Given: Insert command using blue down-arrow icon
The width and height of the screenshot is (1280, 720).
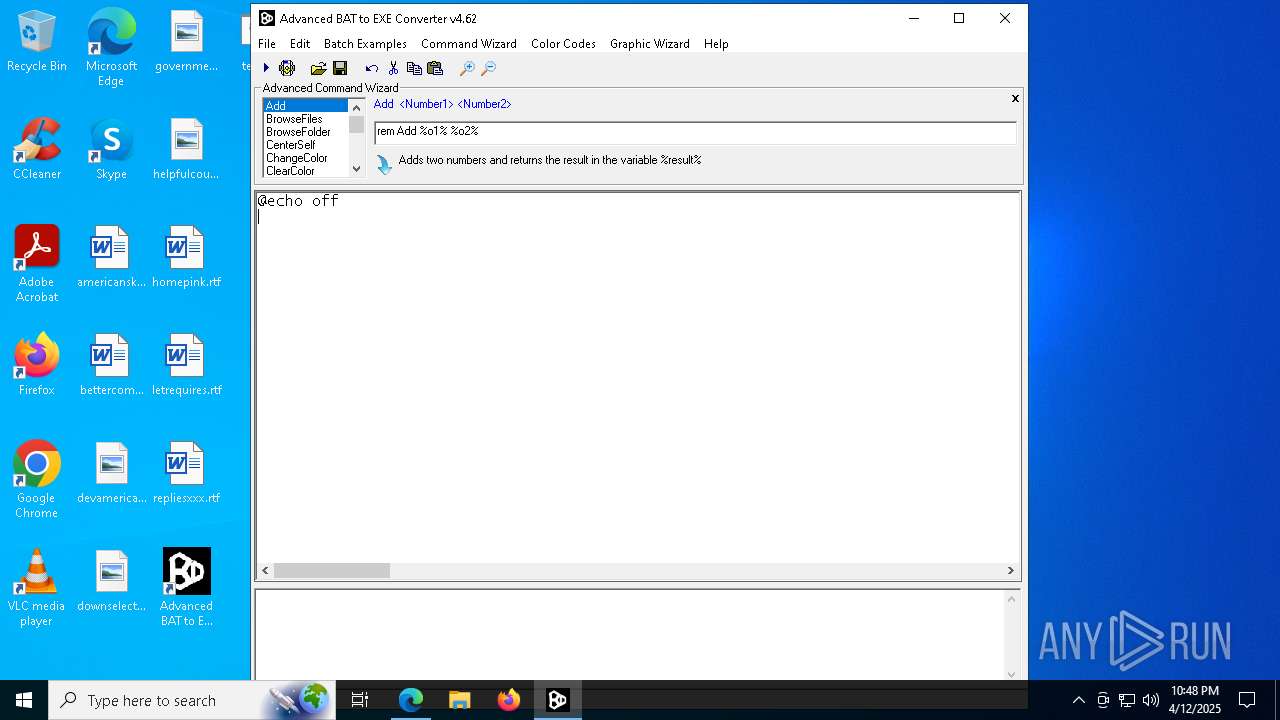Looking at the screenshot, I should click(x=384, y=163).
